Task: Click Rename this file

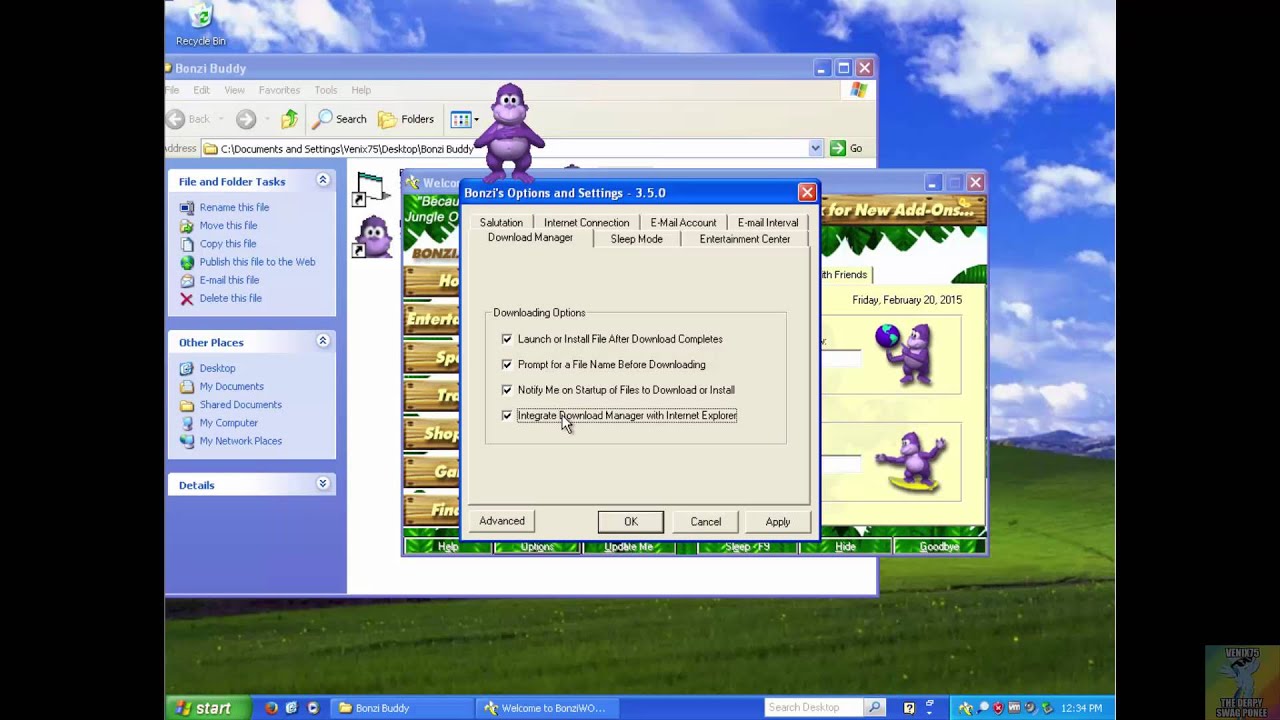Action: [234, 207]
